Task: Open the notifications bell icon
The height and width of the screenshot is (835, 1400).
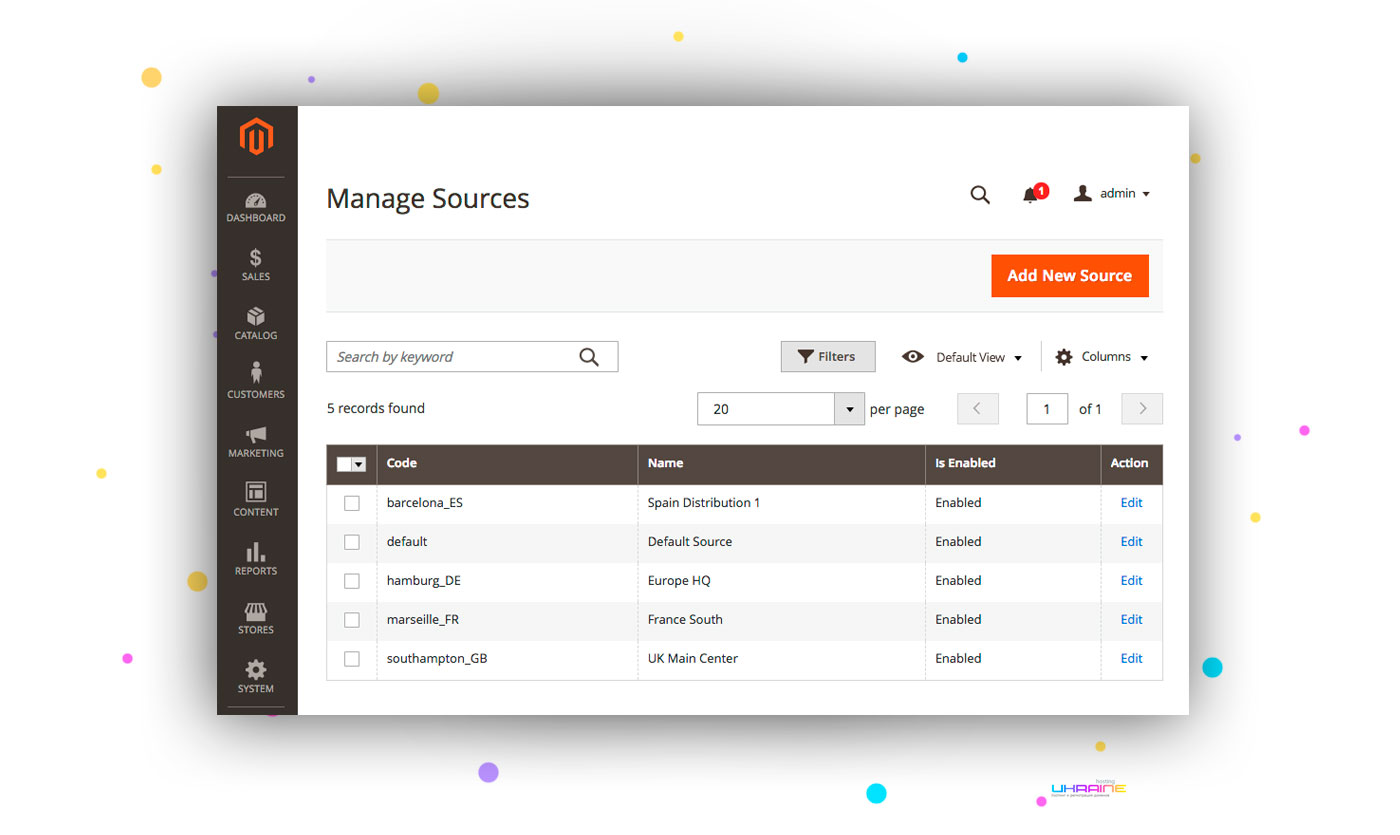Action: pos(1030,195)
